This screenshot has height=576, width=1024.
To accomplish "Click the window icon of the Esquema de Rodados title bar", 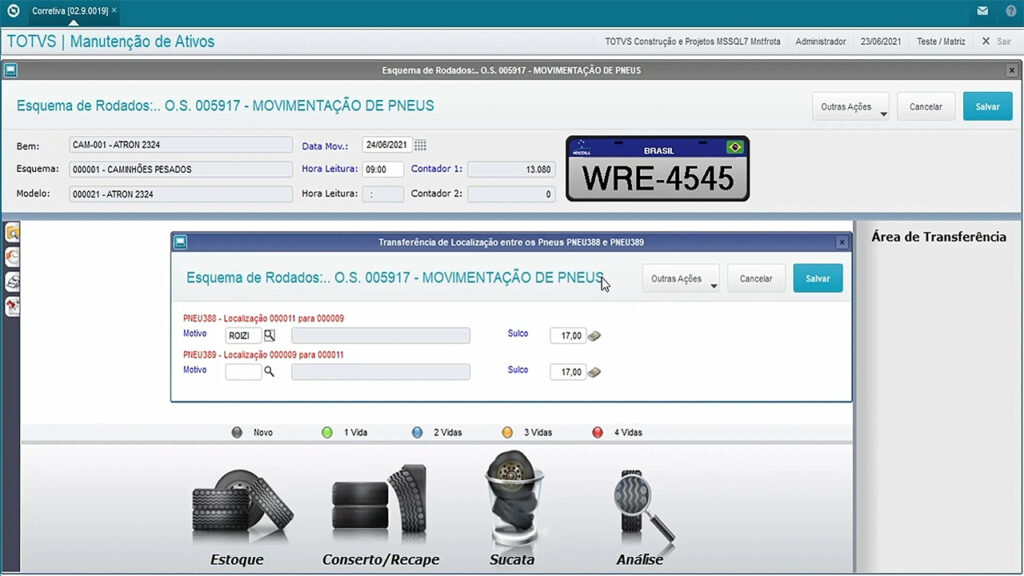I will pyautogui.click(x=10, y=70).
